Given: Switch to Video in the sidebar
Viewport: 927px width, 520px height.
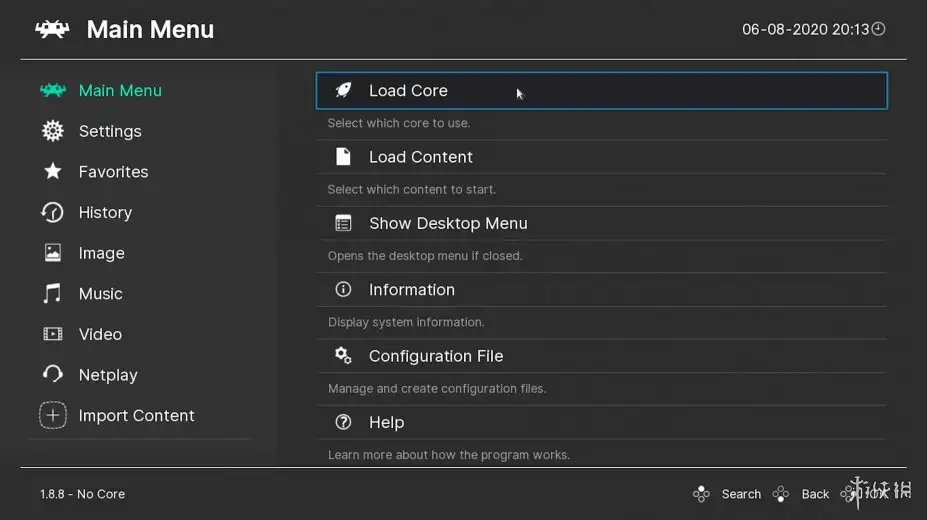Looking at the screenshot, I should [x=101, y=334].
